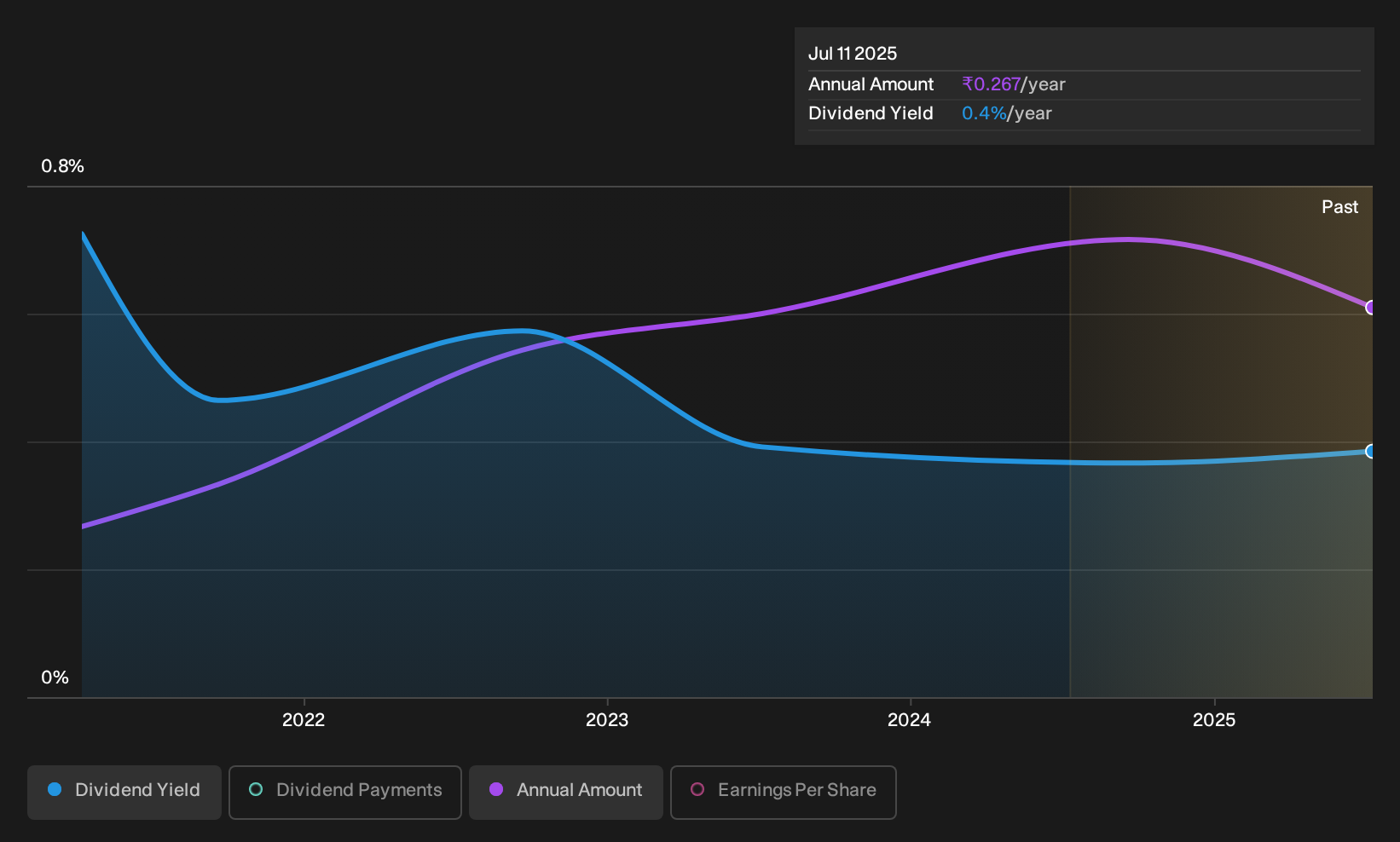The width and height of the screenshot is (1400, 842).
Task: Click the blue Dividend Yield legend dot
Action: click(x=55, y=789)
